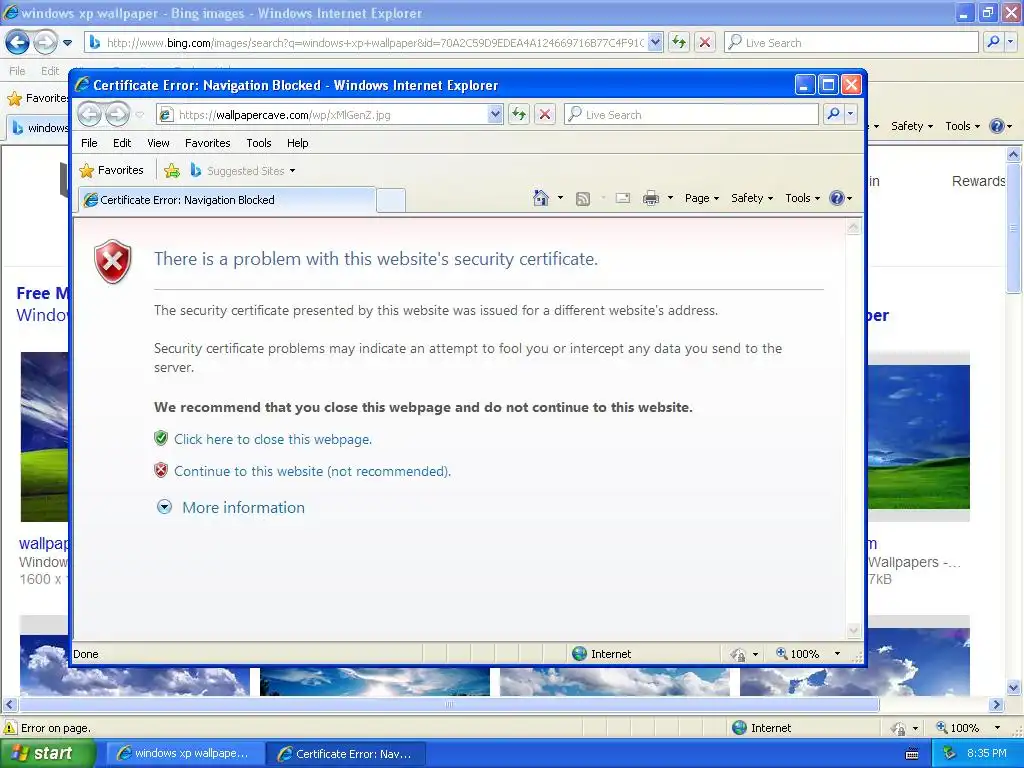
Task: Refresh the wallpapercave.com page
Action: (x=519, y=114)
